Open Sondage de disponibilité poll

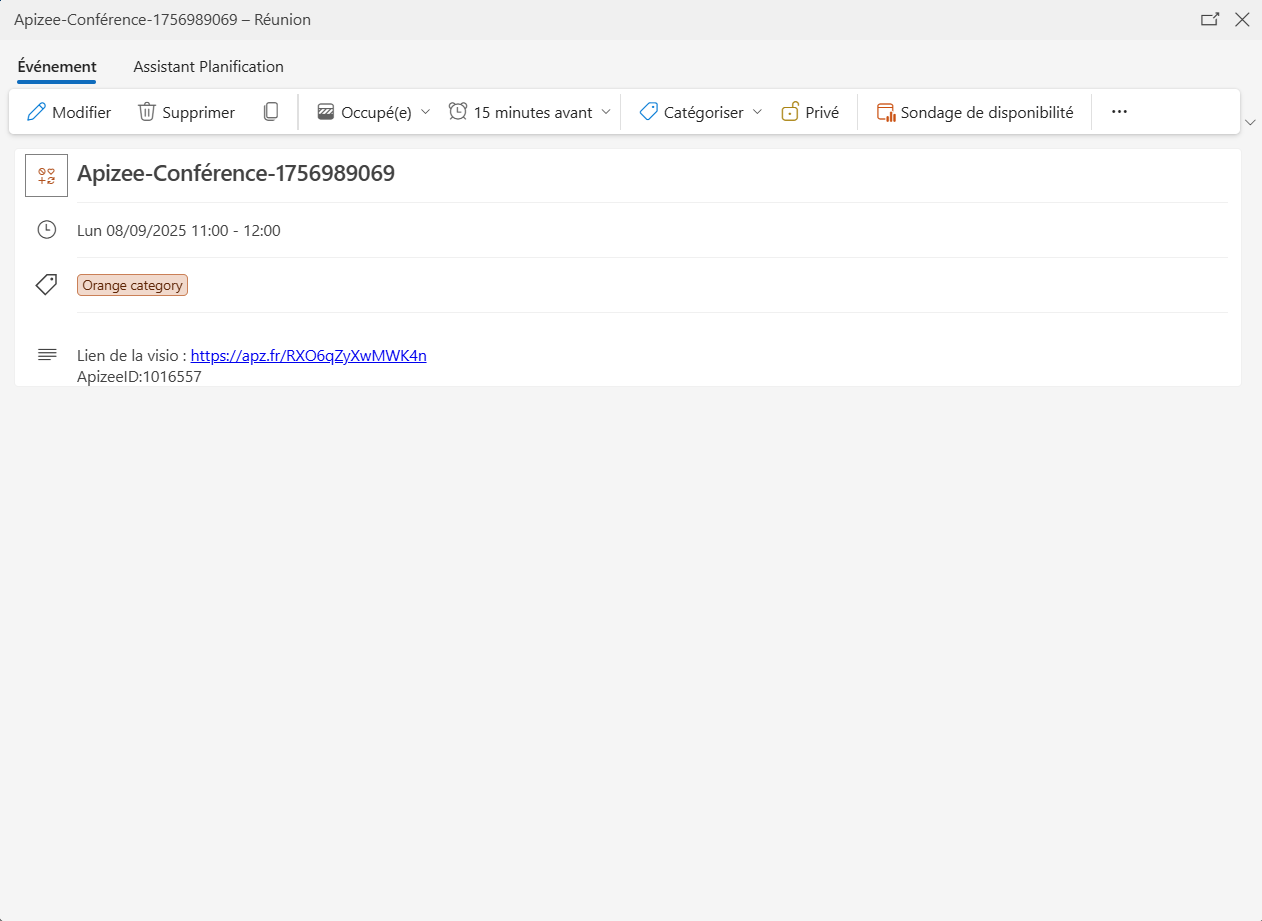point(975,112)
